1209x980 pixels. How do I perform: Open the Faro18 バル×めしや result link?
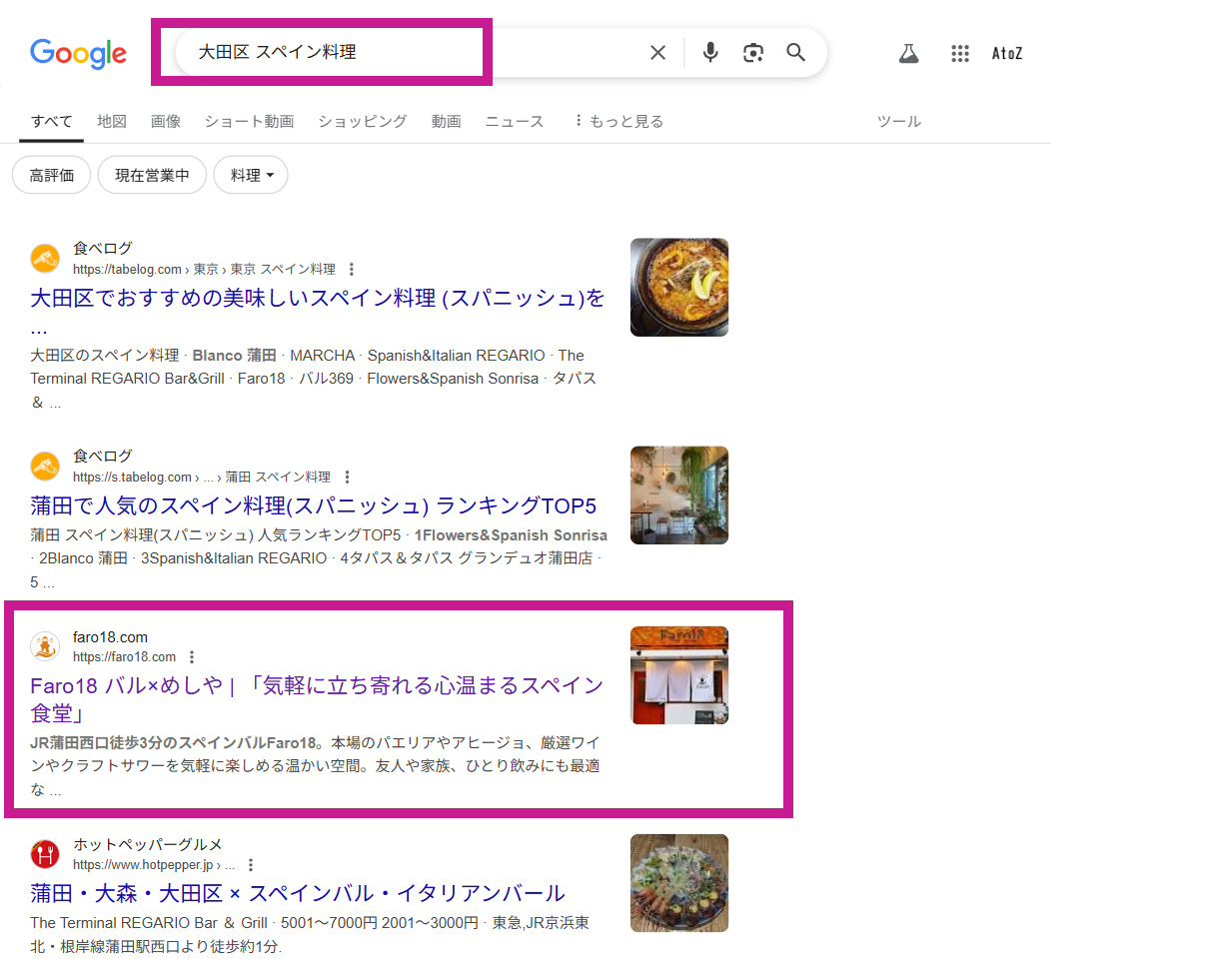[317, 699]
